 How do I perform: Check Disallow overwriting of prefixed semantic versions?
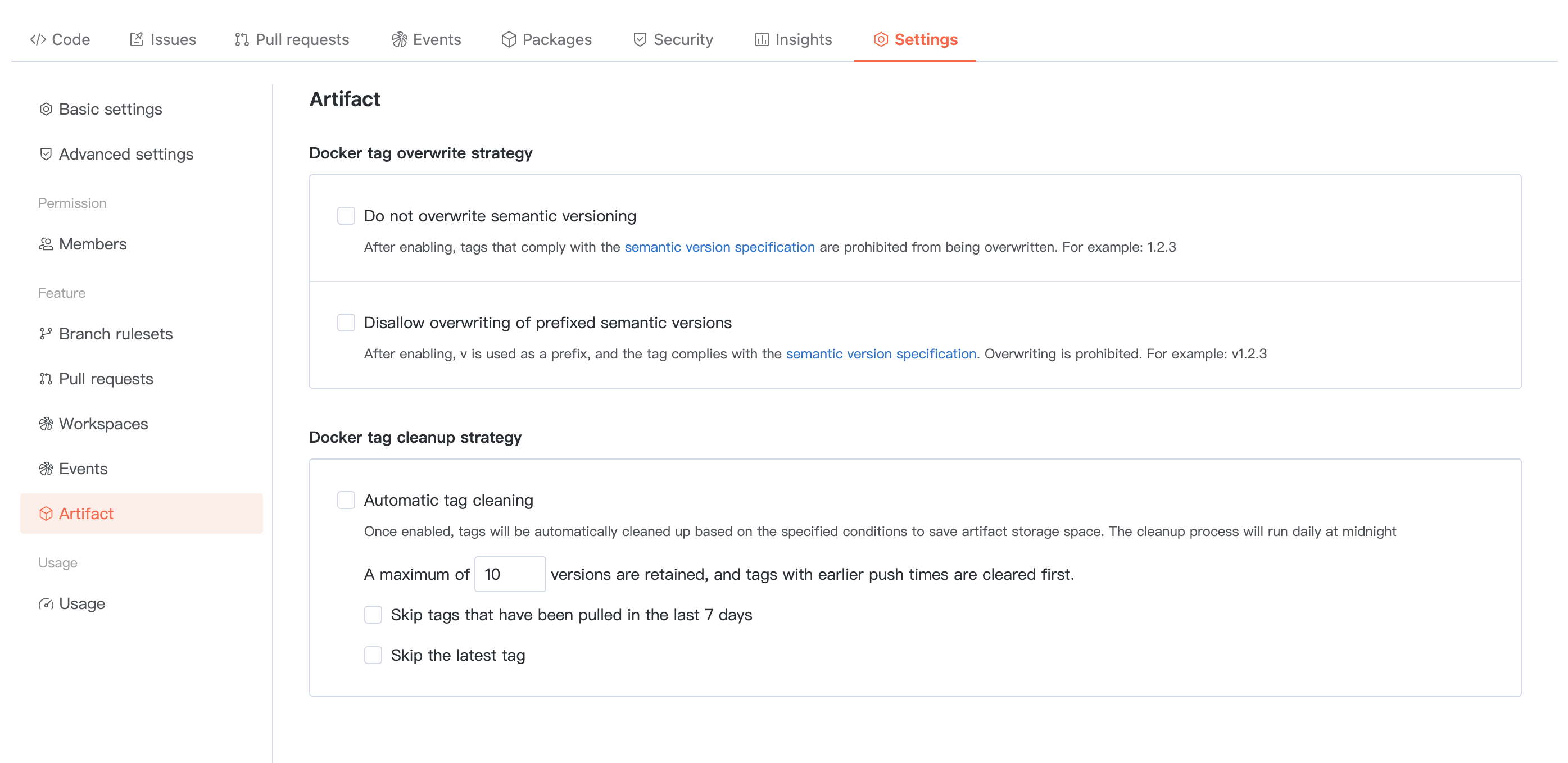point(346,323)
